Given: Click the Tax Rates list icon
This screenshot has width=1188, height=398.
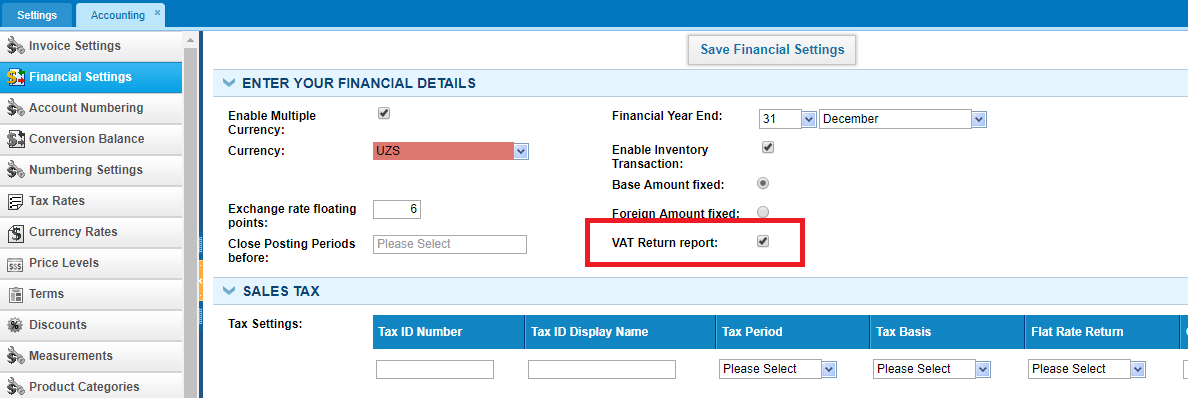Looking at the screenshot, I should click(x=15, y=202).
